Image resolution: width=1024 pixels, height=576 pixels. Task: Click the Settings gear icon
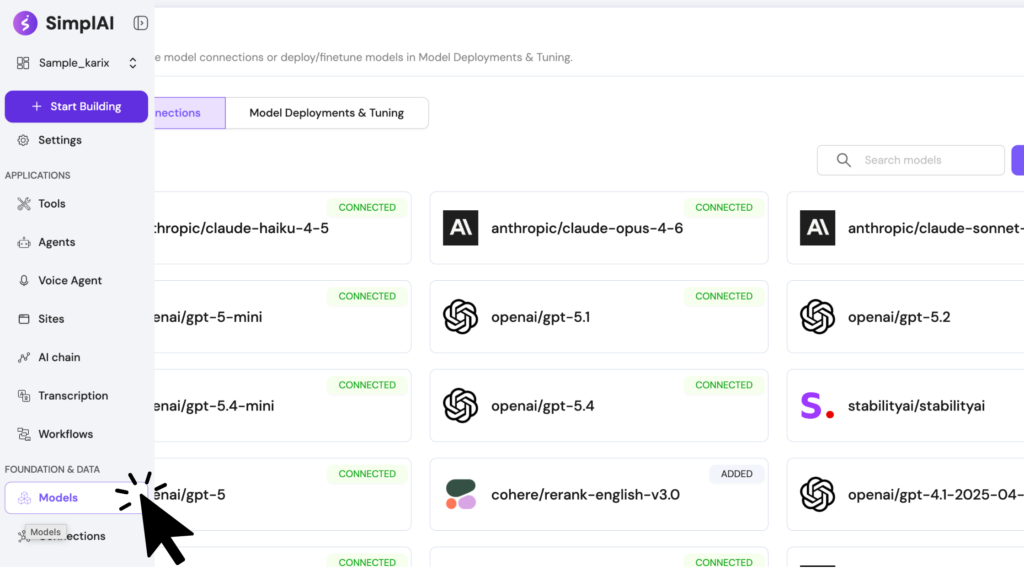coord(24,140)
